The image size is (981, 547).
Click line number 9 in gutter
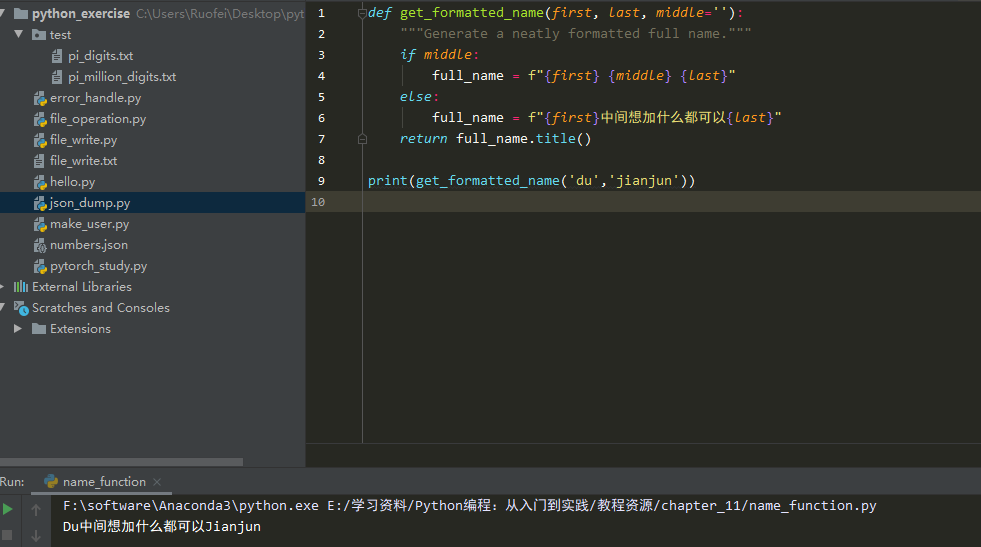[x=321, y=181]
